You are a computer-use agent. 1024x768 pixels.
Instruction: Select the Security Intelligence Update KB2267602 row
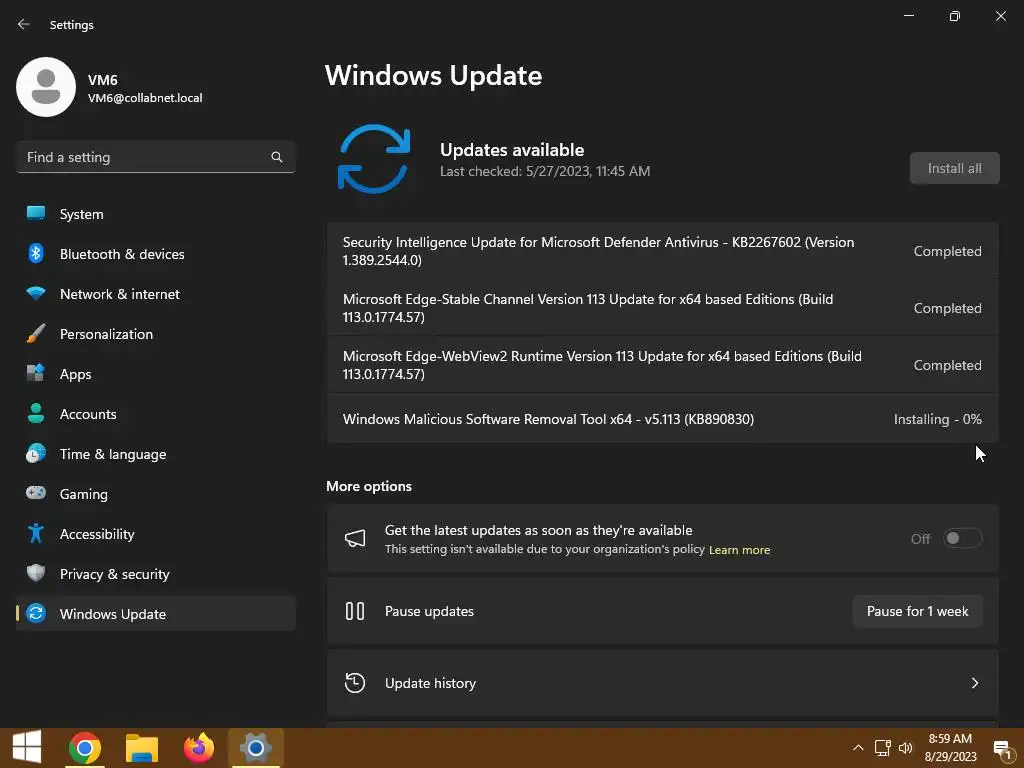point(662,251)
